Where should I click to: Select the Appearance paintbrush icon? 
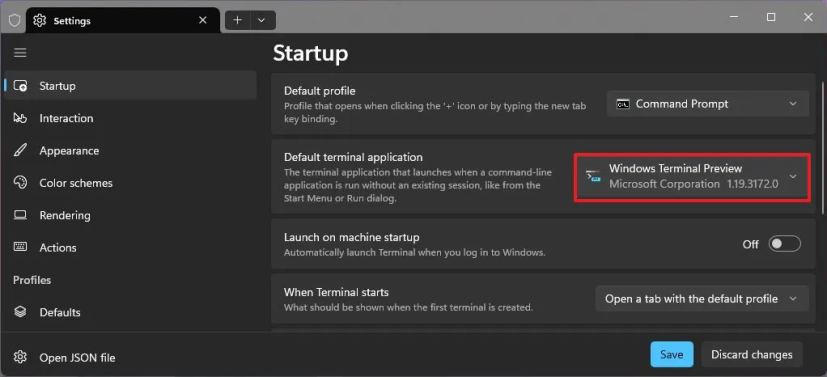pos(20,151)
